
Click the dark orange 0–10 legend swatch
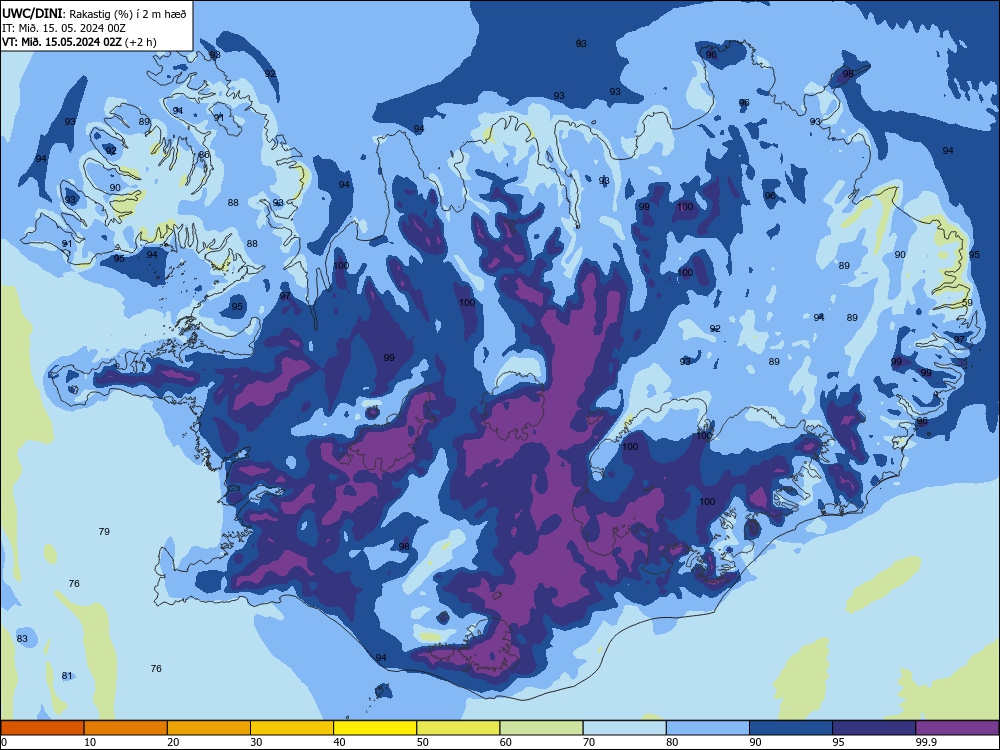coord(42,728)
